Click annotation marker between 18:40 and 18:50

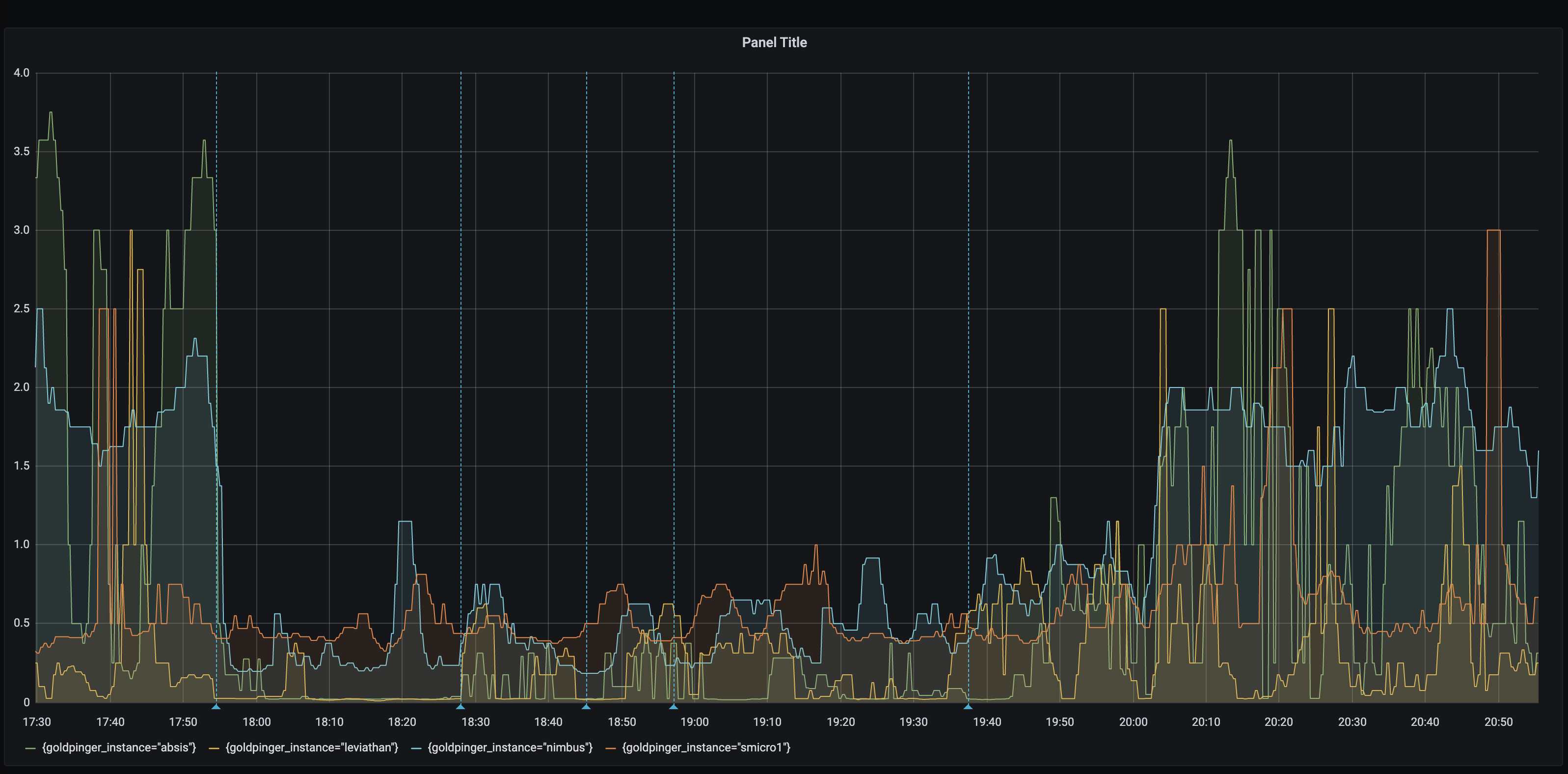coord(586,706)
